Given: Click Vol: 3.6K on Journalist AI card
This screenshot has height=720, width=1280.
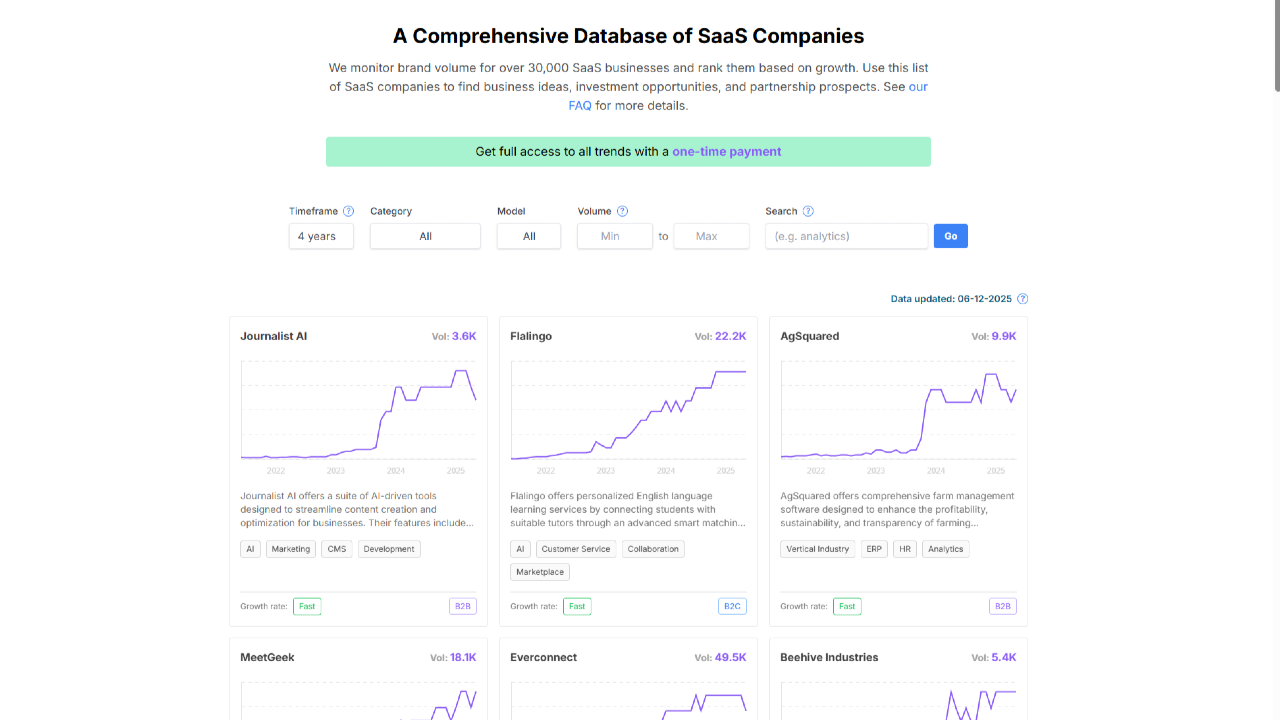Looking at the screenshot, I should pos(453,336).
